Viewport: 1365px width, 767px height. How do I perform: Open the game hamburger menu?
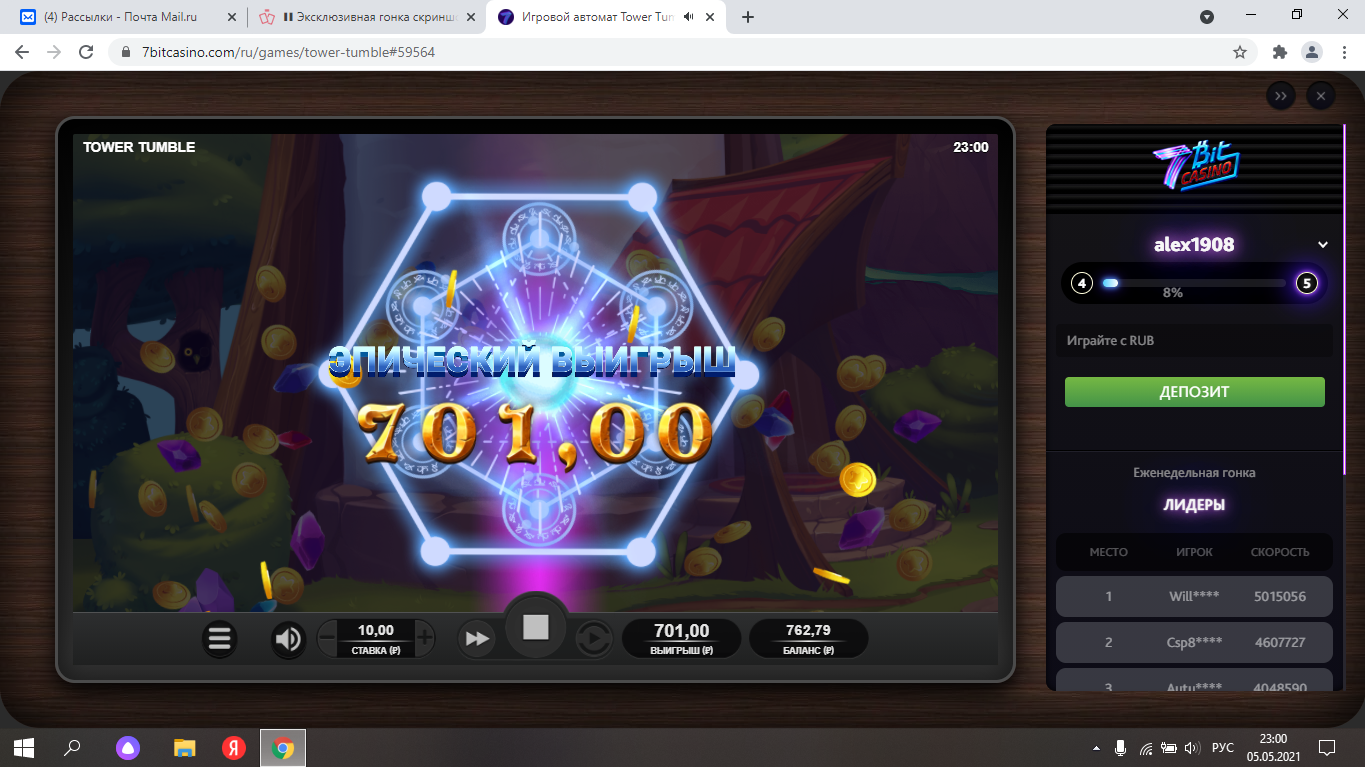220,638
